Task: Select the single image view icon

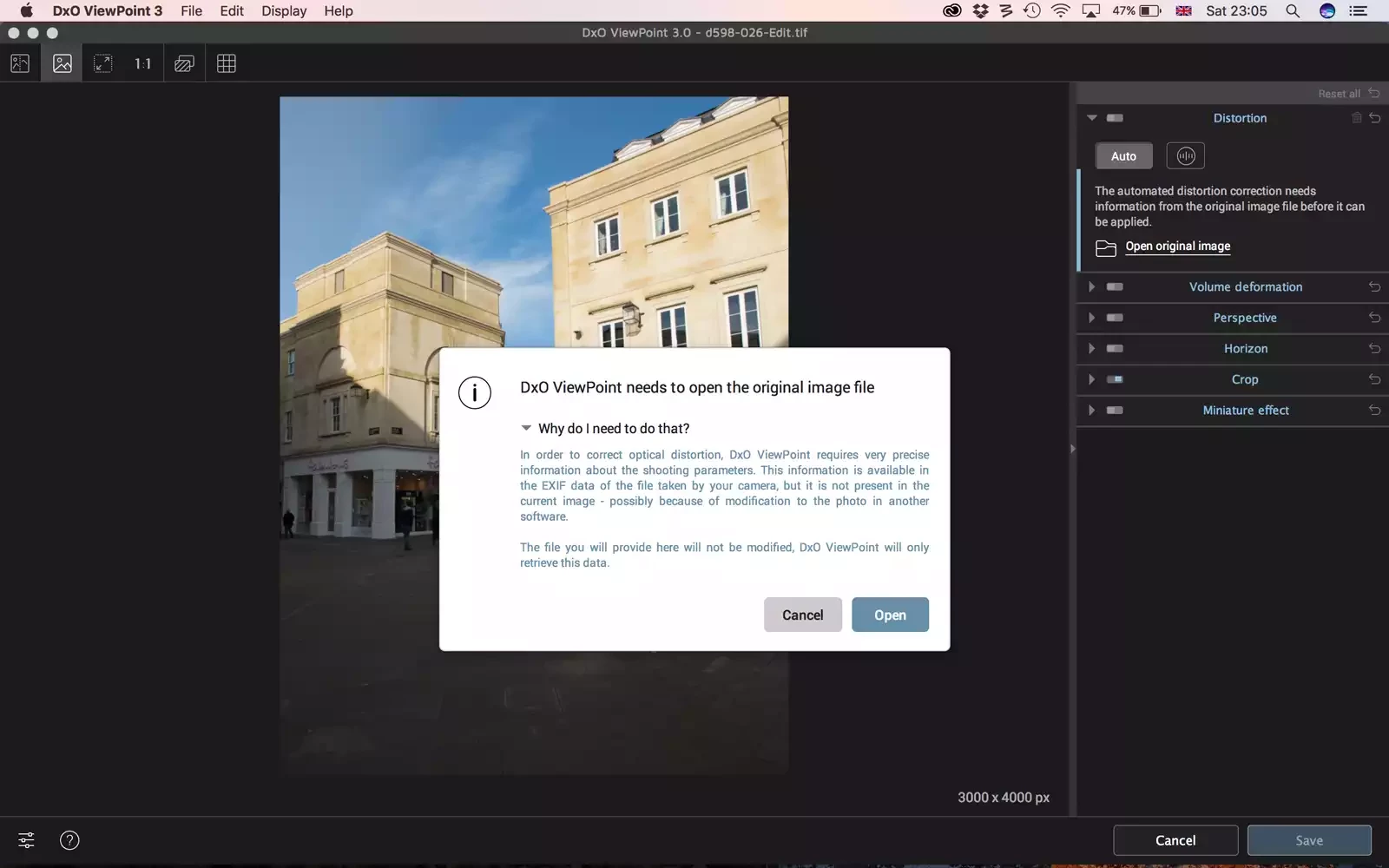Action: (x=63, y=63)
